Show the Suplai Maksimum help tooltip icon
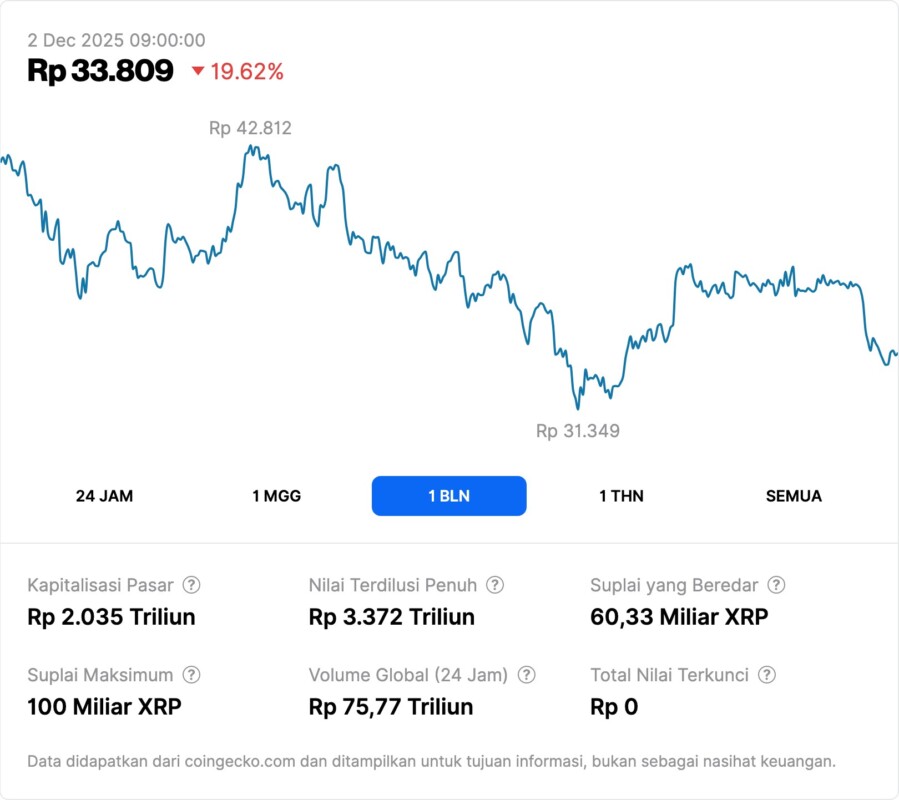This screenshot has height=800, width=899. [x=191, y=675]
